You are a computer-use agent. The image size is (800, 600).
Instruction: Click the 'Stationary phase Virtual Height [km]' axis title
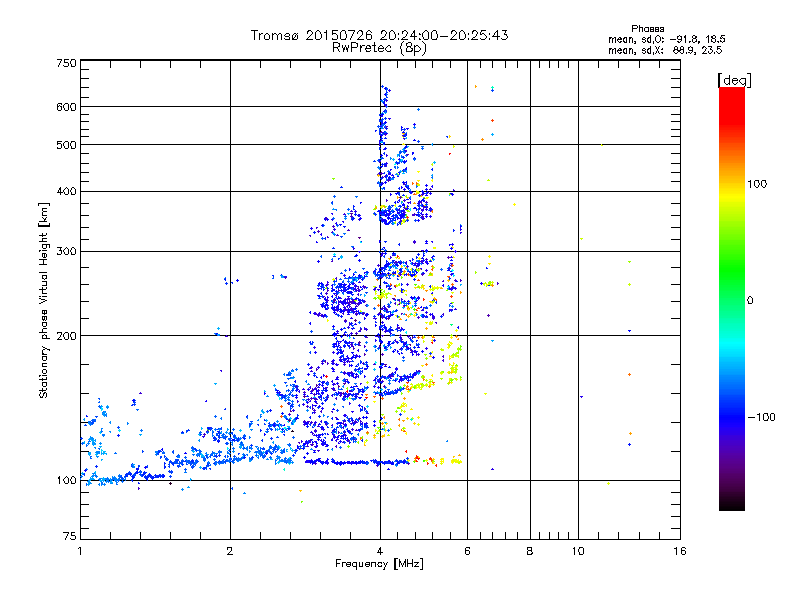pyautogui.click(x=44, y=301)
